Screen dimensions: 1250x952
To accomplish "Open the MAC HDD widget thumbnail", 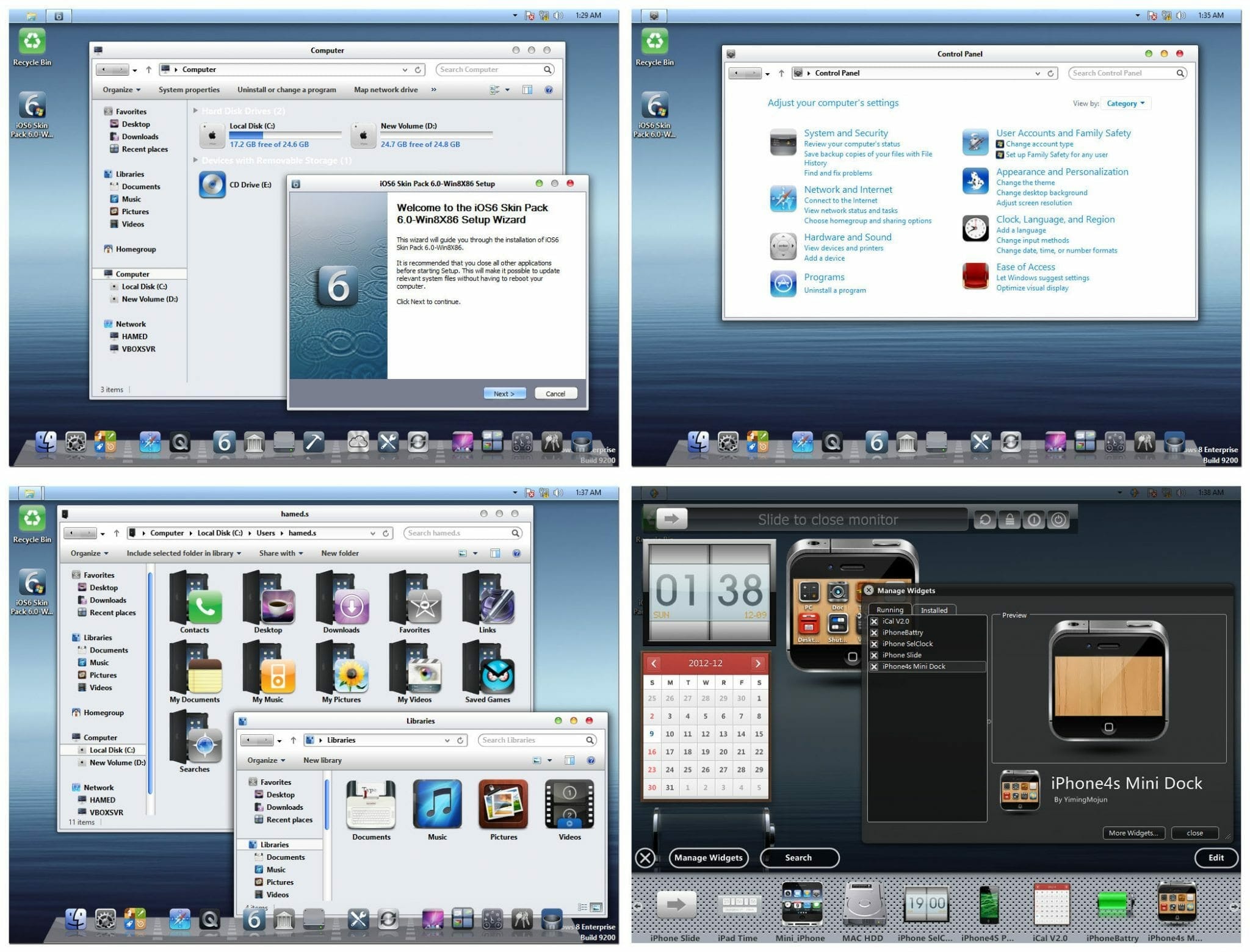I will [x=864, y=904].
